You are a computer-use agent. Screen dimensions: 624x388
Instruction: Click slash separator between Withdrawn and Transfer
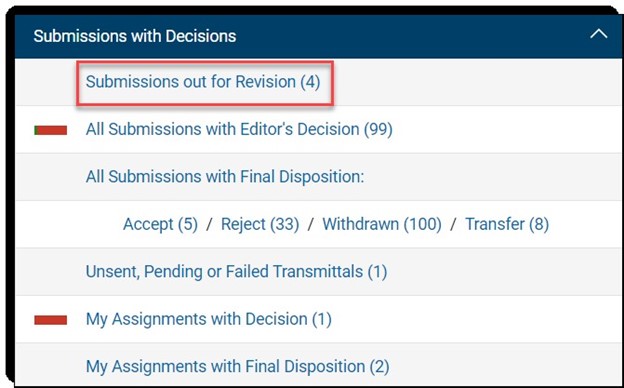(453, 224)
